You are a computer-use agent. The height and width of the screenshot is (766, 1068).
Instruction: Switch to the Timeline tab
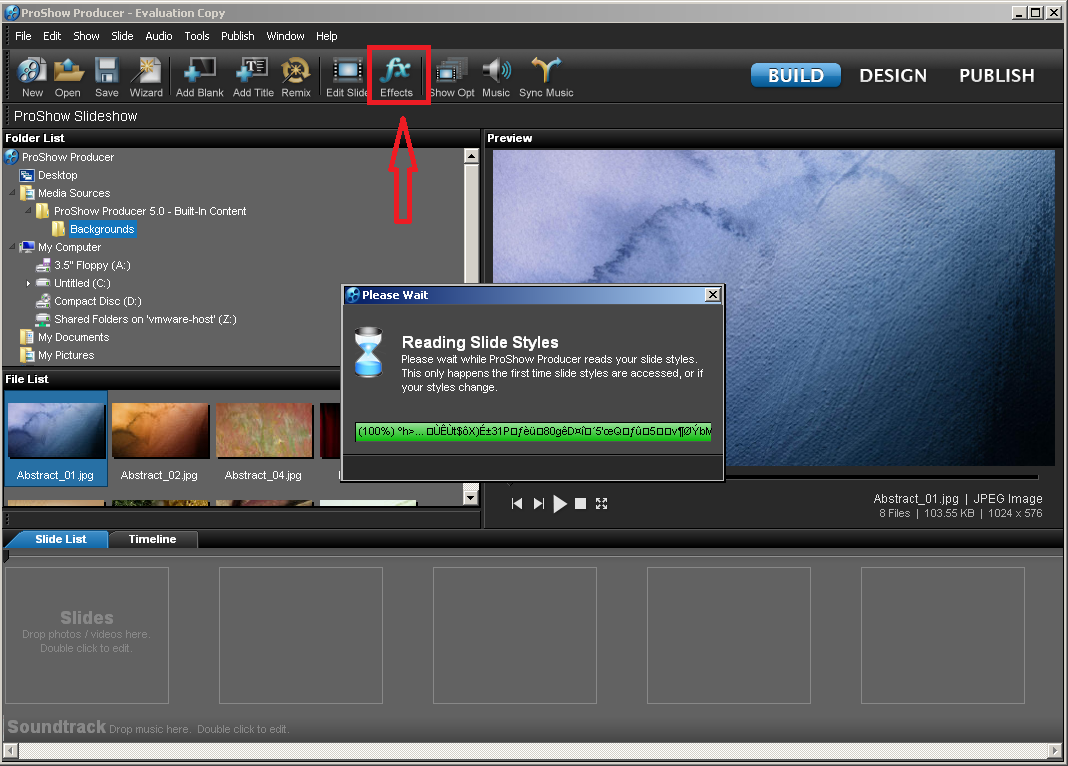click(153, 539)
